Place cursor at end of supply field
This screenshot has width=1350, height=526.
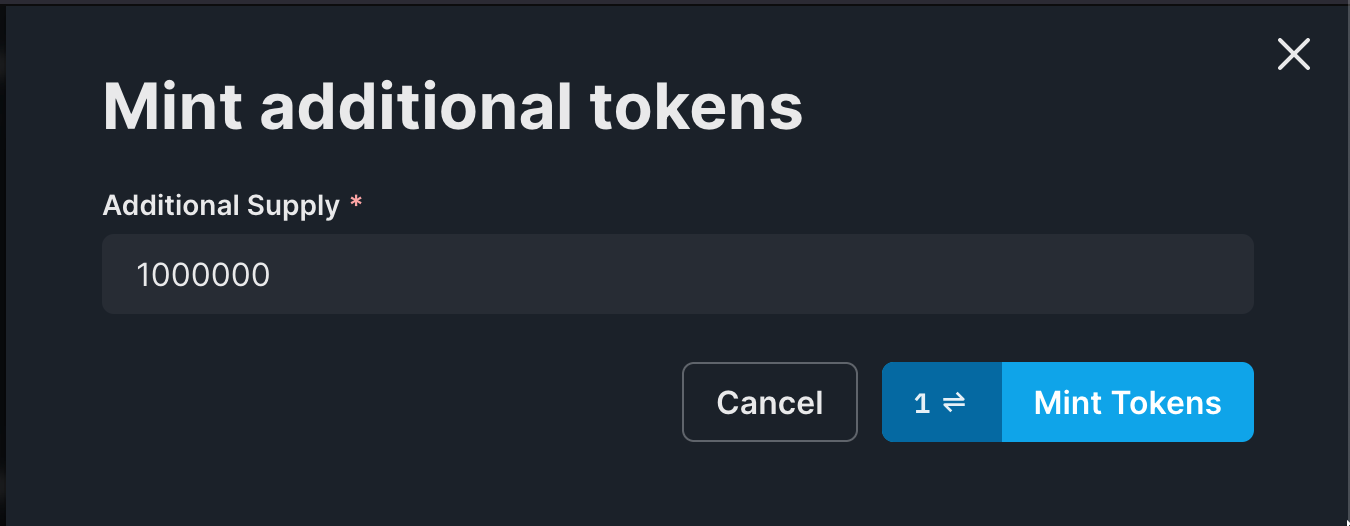273,274
